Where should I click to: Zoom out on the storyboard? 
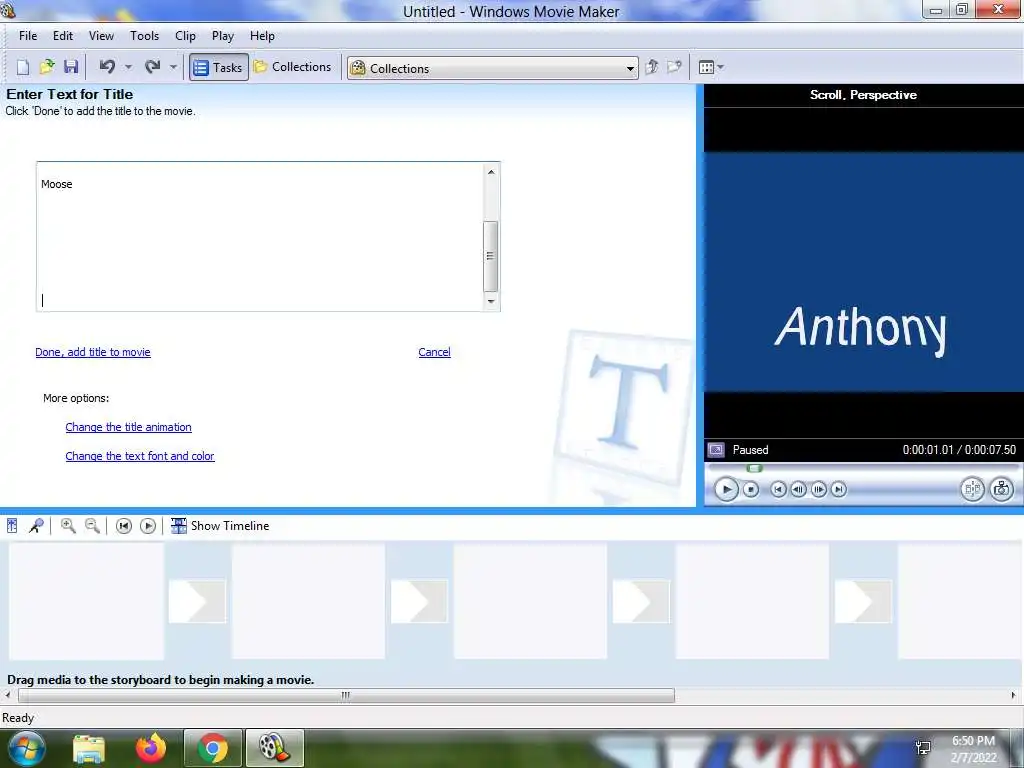[93, 526]
